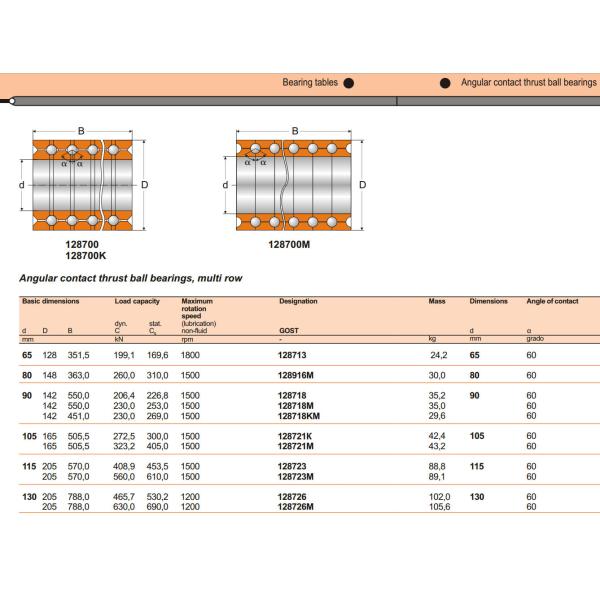The width and height of the screenshot is (600, 600).
Task: Select the 128718KM designation entry
Action: (x=296, y=416)
